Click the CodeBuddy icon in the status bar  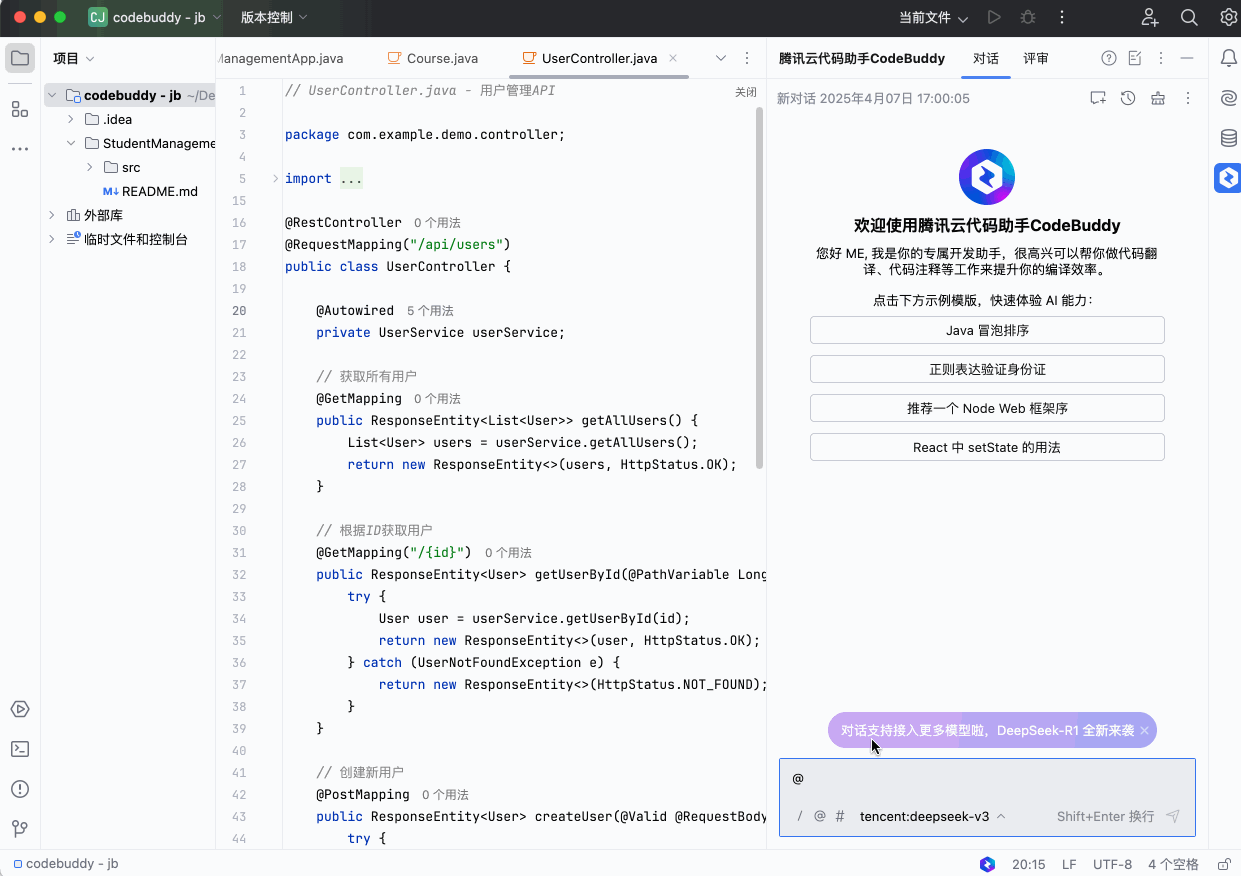(987, 864)
